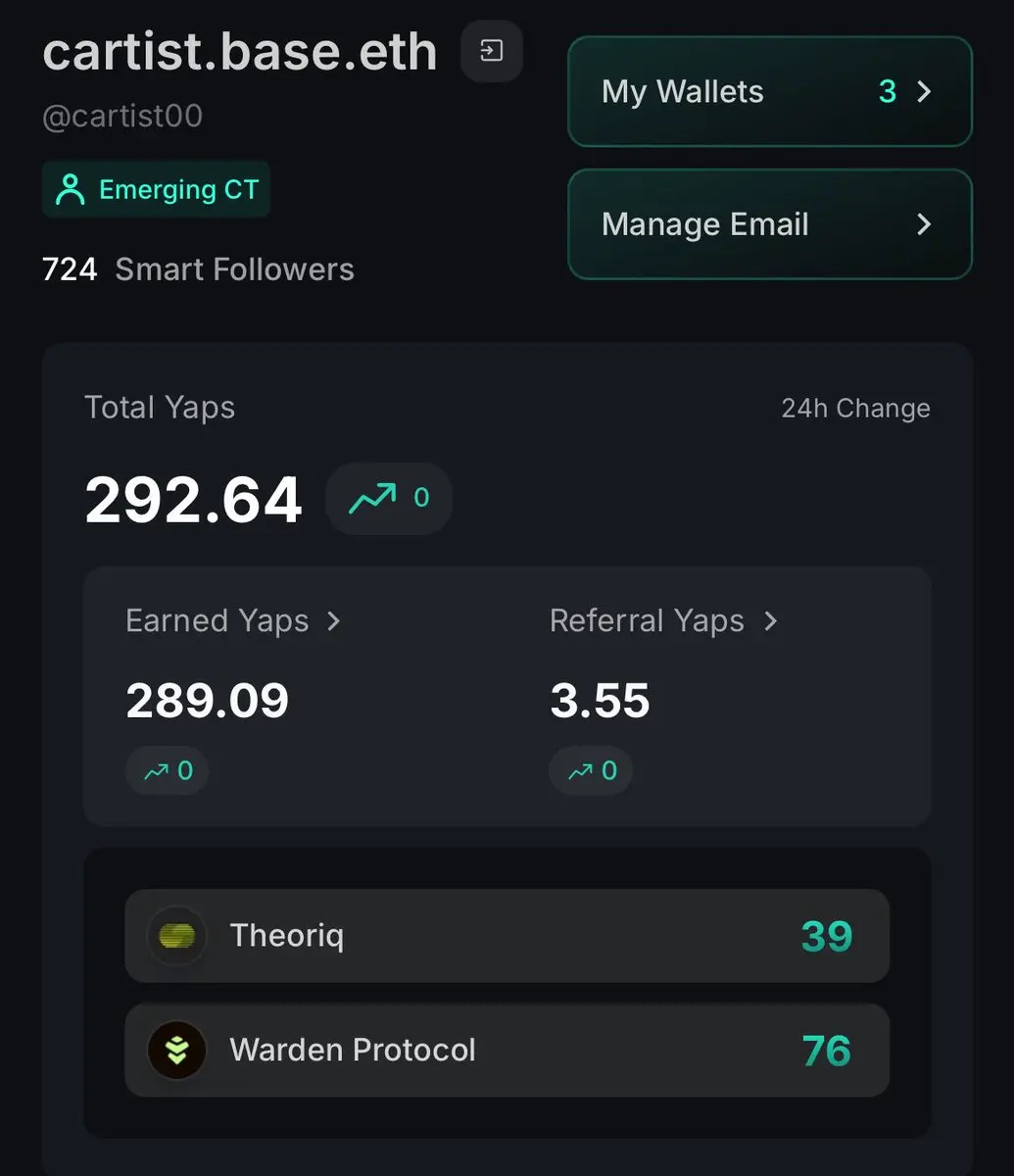Open the My Wallets button
The width and height of the screenshot is (1014, 1176).
(x=770, y=91)
